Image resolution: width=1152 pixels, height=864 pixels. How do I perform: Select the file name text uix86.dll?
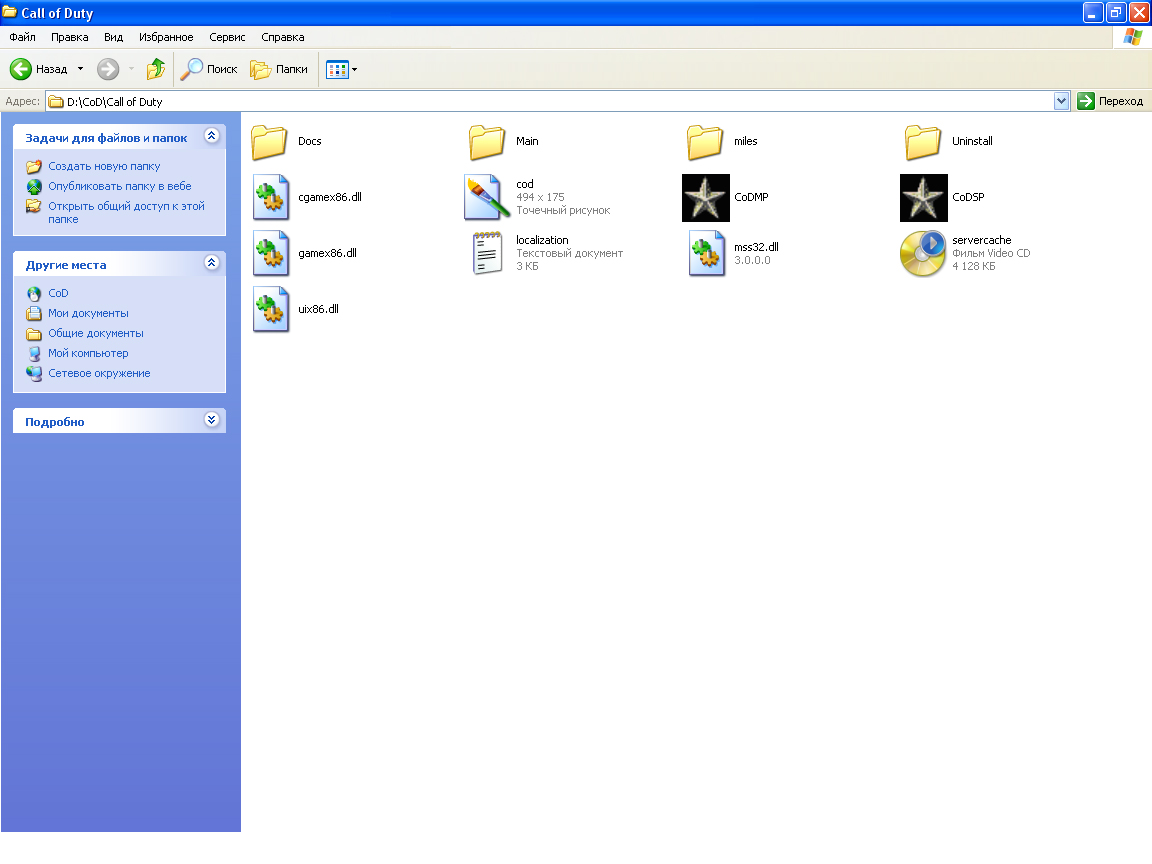(x=318, y=309)
